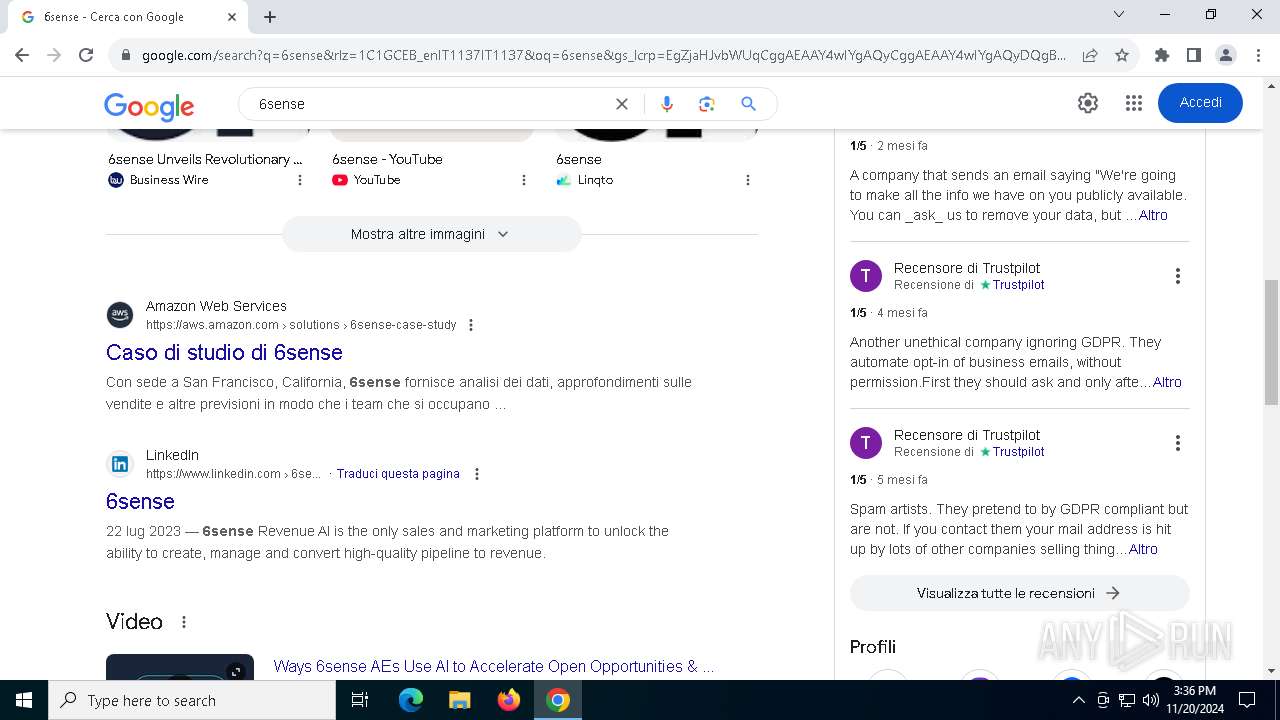Open 6sense Unveils Revolutionary image result
This screenshot has height=720, width=1280.
click(206, 159)
